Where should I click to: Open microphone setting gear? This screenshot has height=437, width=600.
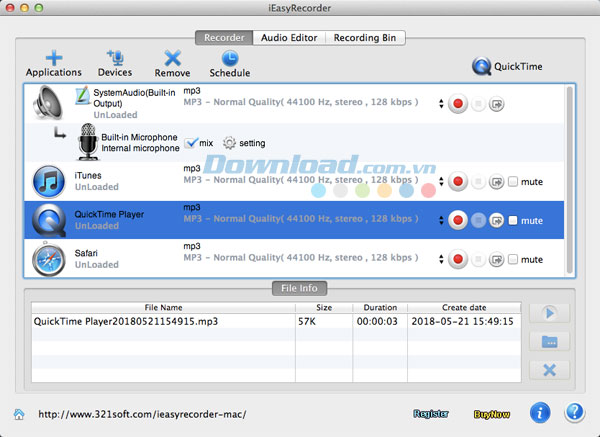pyautogui.click(x=229, y=143)
